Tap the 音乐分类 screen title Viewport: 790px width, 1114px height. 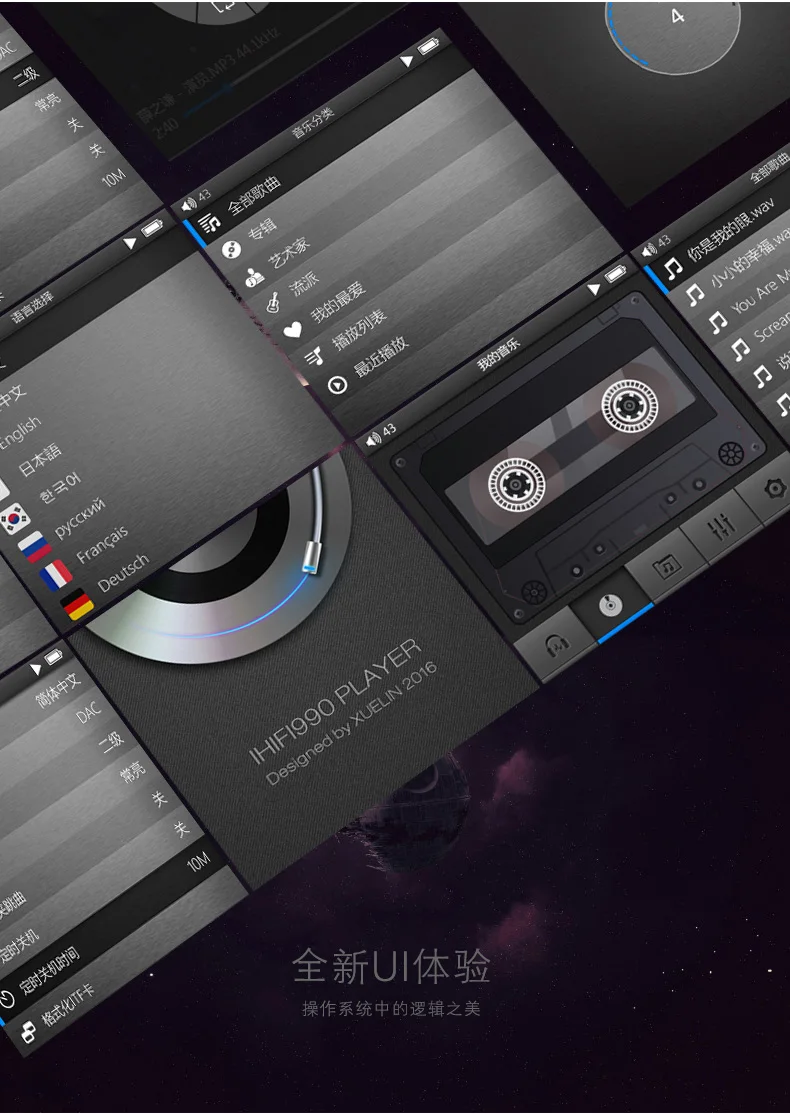pyautogui.click(x=313, y=122)
